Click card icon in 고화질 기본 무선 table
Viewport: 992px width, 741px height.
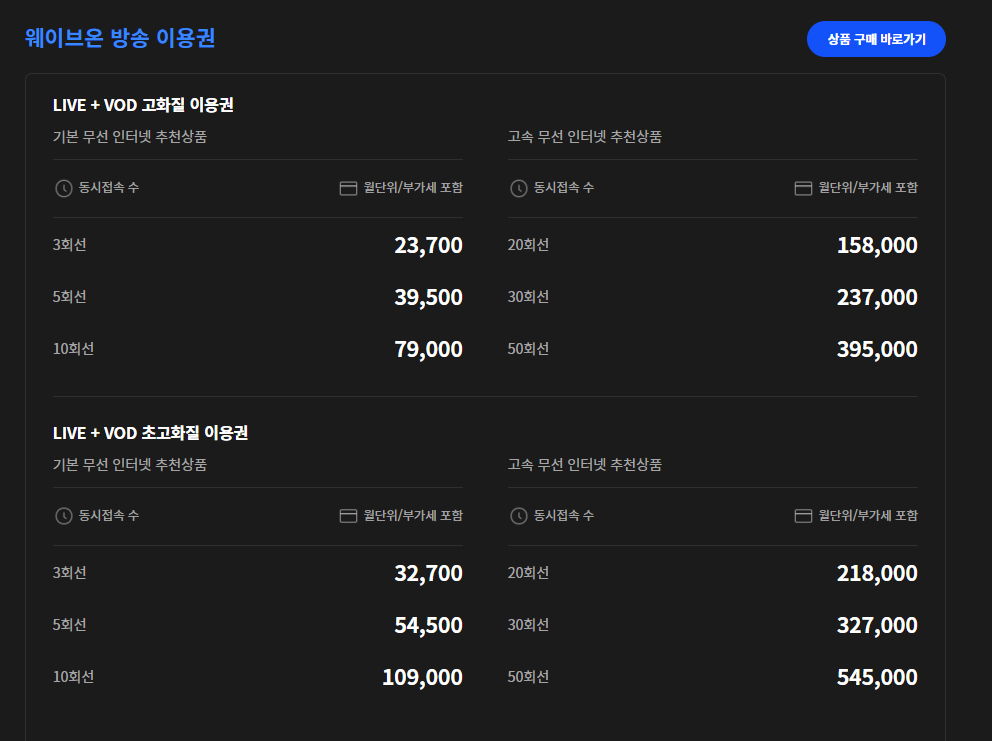348,188
